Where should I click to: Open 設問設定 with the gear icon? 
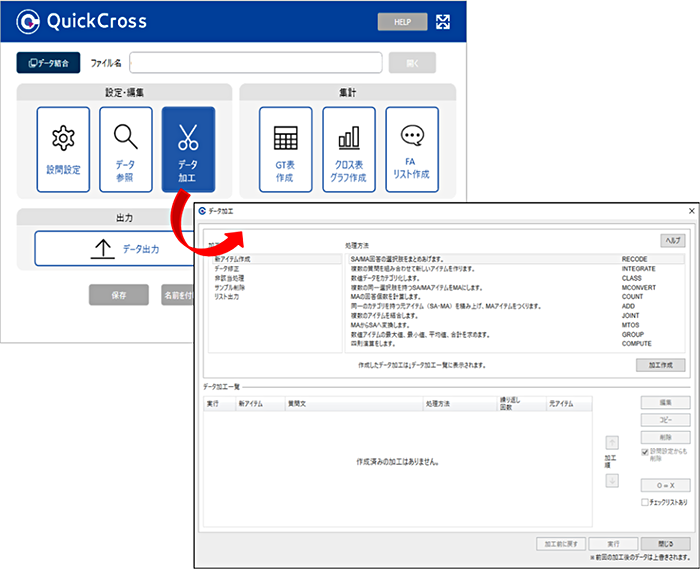[63, 150]
